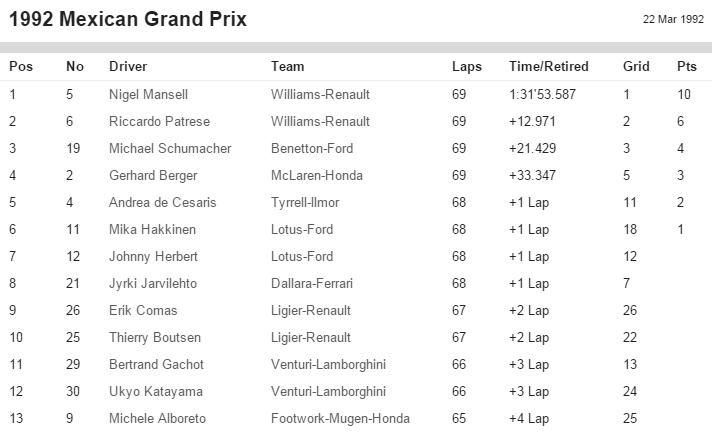The width and height of the screenshot is (712, 432).
Task: Click the date 22 Mar 1992
Action: tap(673, 19)
